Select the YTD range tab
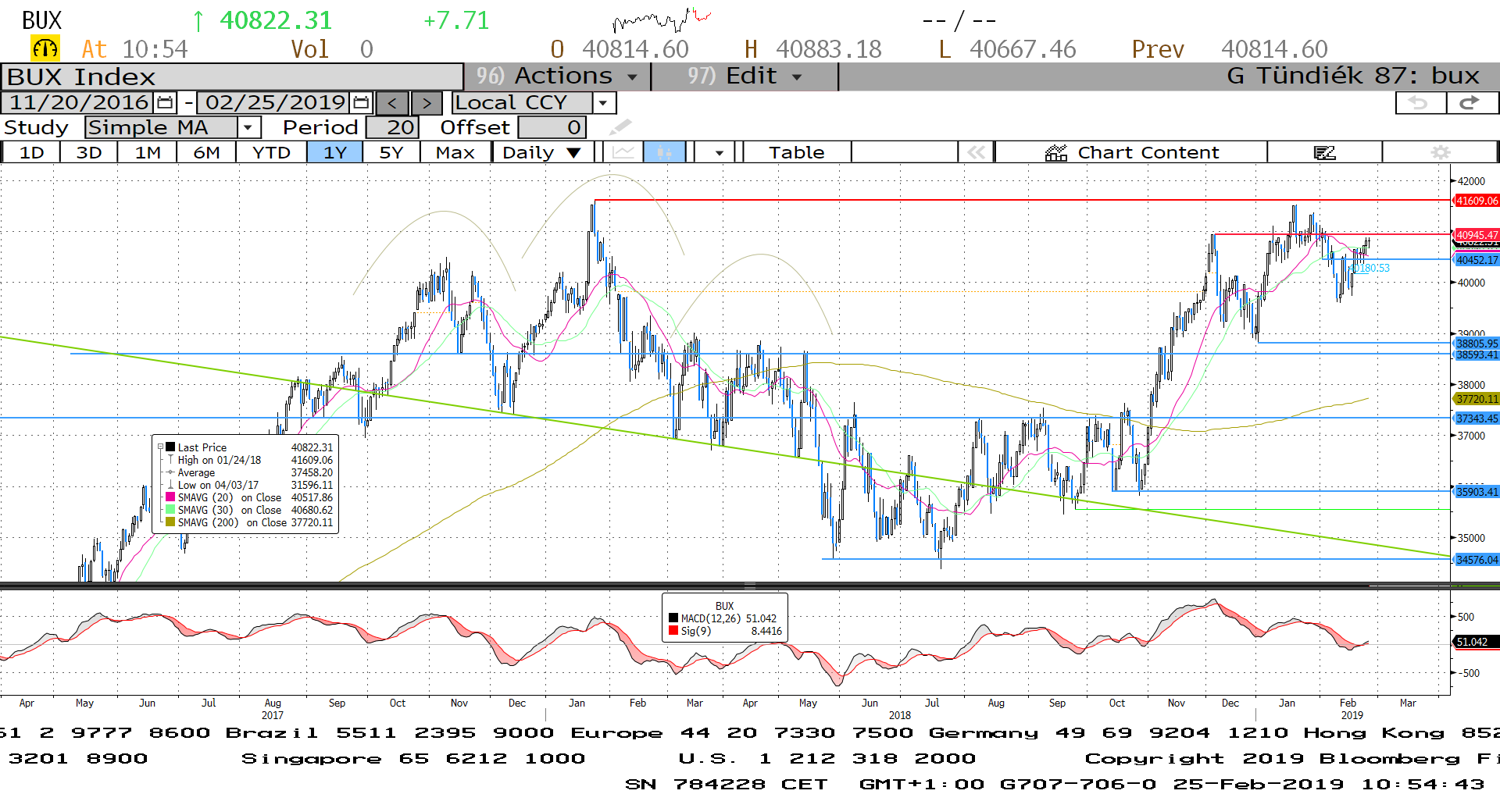 click(x=271, y=152)
